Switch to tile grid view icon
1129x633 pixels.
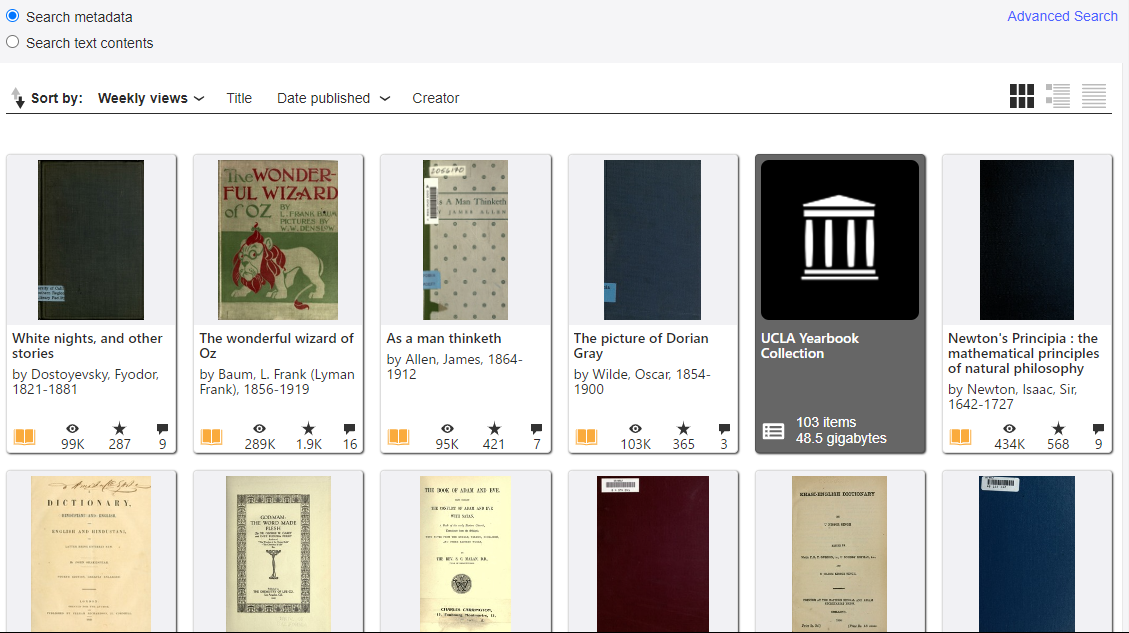coord(1021,96)
